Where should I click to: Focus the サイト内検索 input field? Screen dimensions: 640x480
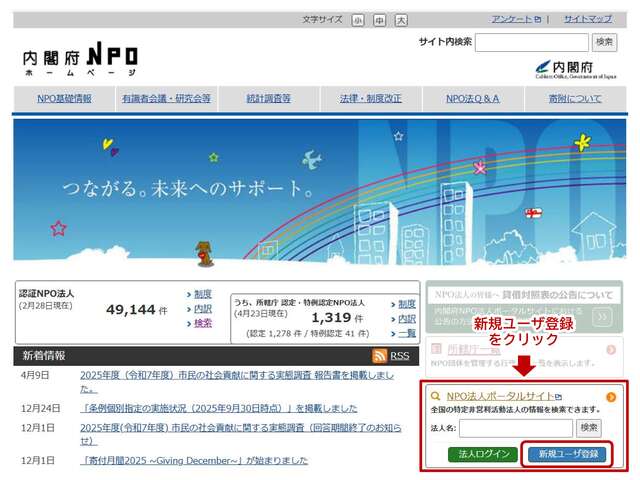(x=531, y=42)
